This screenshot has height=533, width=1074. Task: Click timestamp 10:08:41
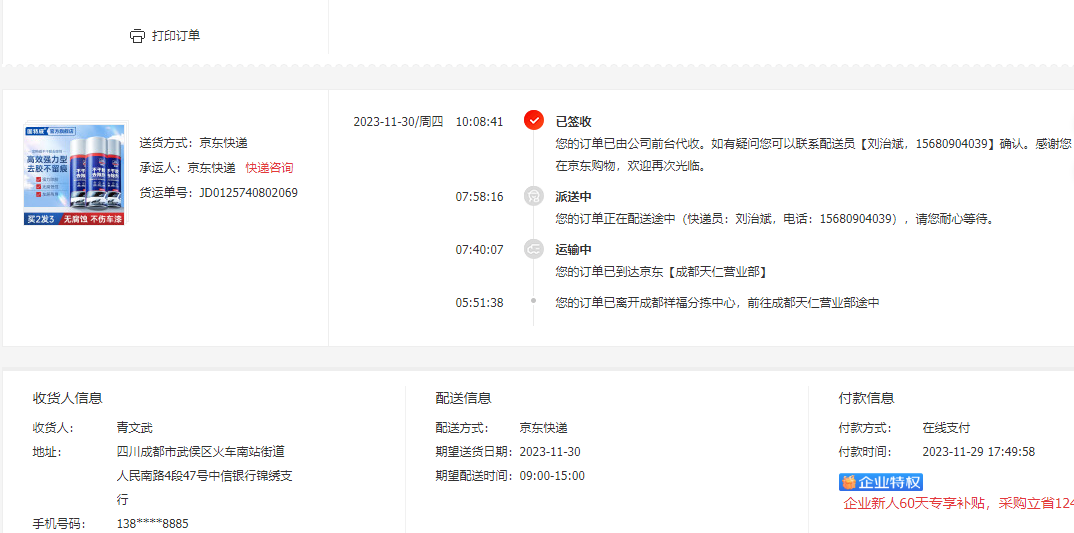[479, 122]
